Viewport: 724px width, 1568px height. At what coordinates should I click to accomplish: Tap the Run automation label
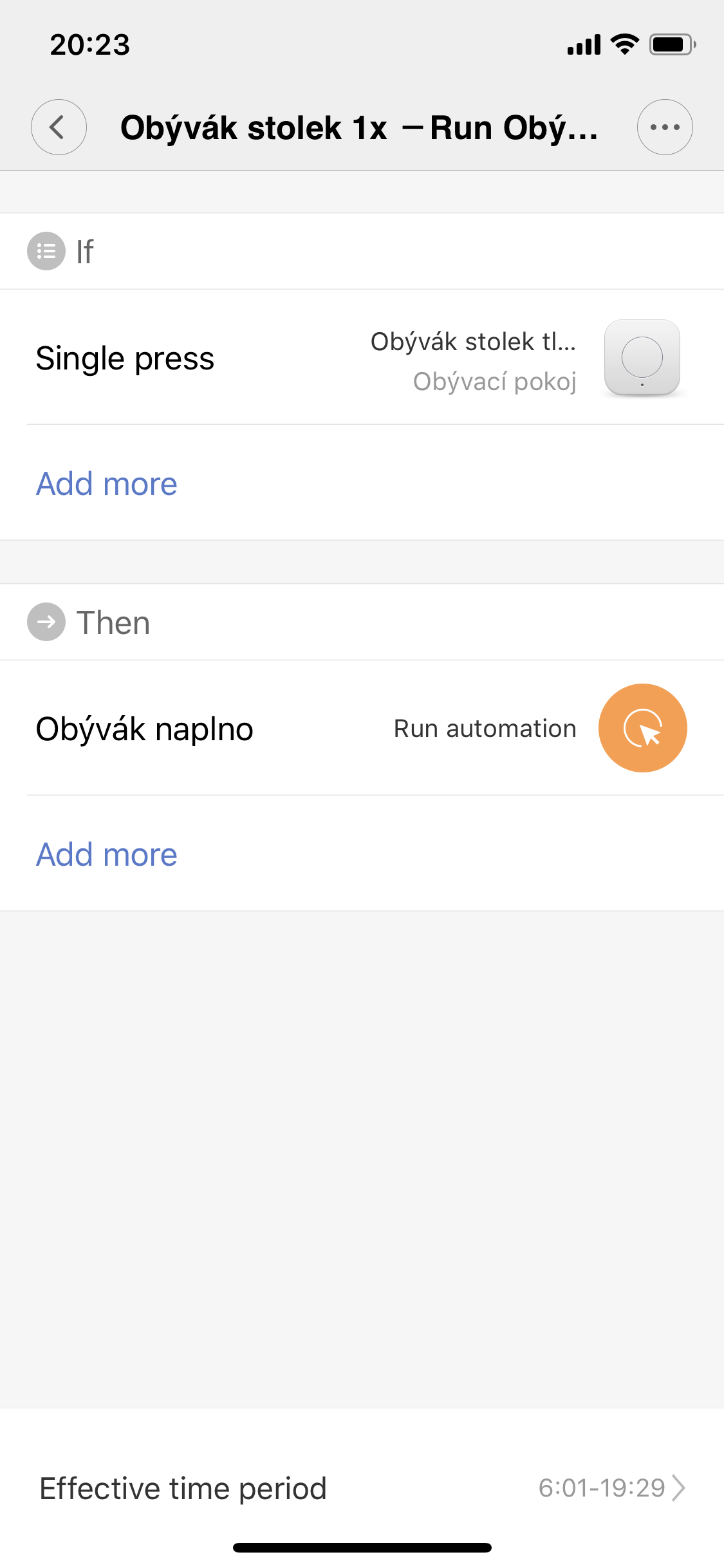(485, 729)
